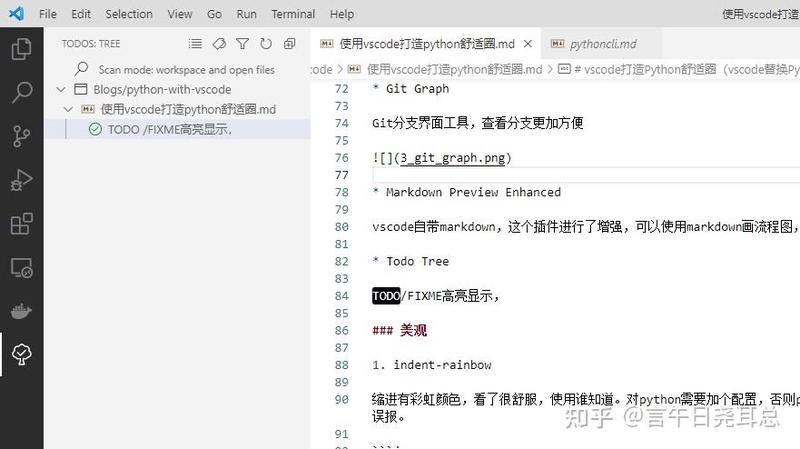
Task: Open the Docker view
Action: (x=21, y=311)
